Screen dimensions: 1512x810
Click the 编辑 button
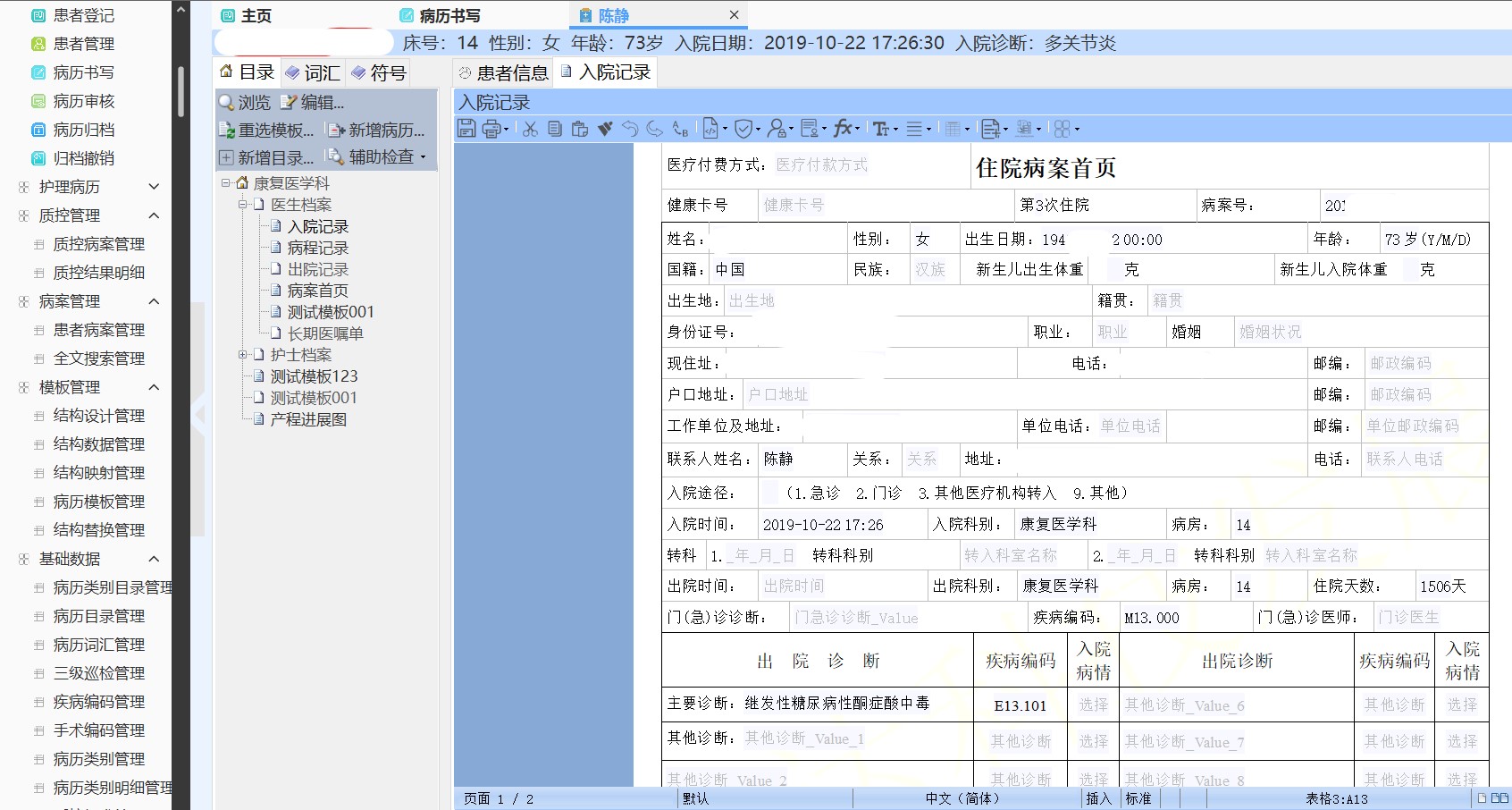click(x=313, y=103)
